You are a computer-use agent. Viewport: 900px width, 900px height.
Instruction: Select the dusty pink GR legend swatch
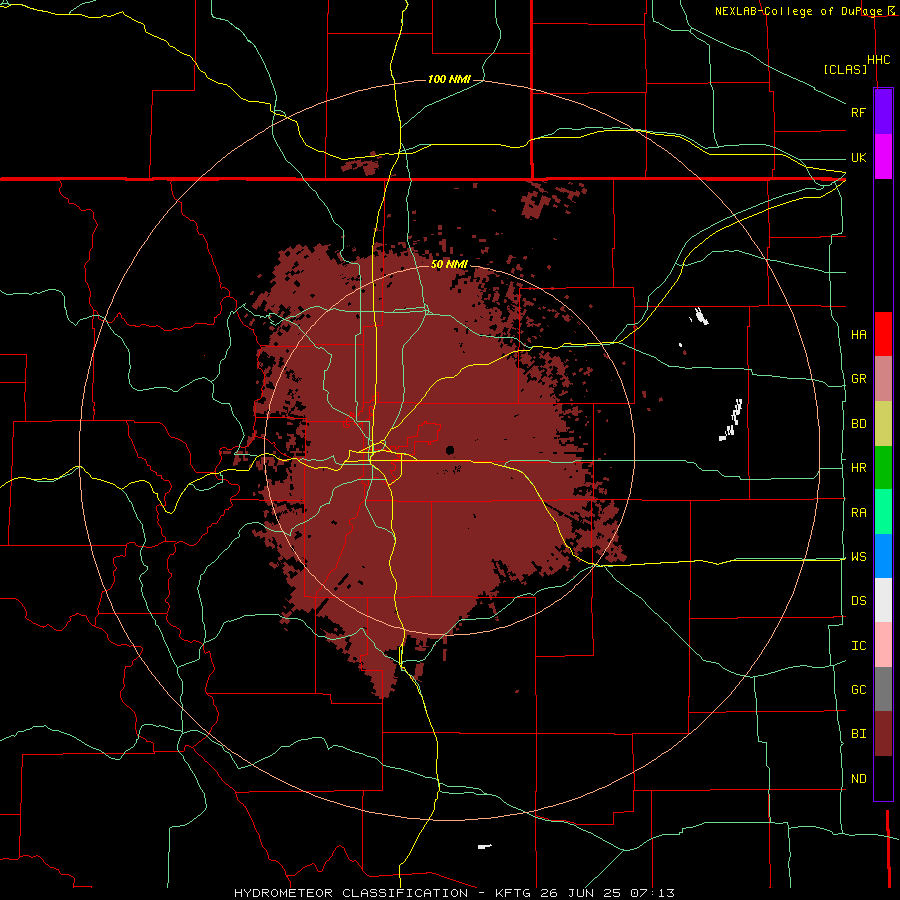883,379
